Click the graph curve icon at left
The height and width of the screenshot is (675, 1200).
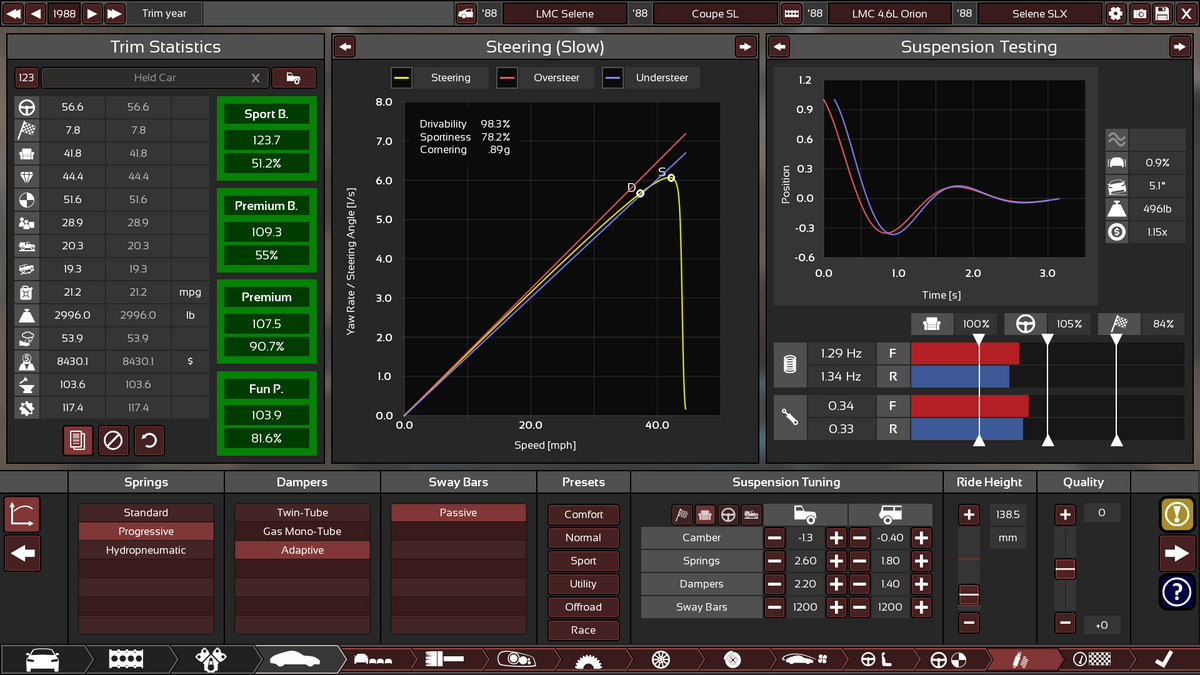coord(22,514)
